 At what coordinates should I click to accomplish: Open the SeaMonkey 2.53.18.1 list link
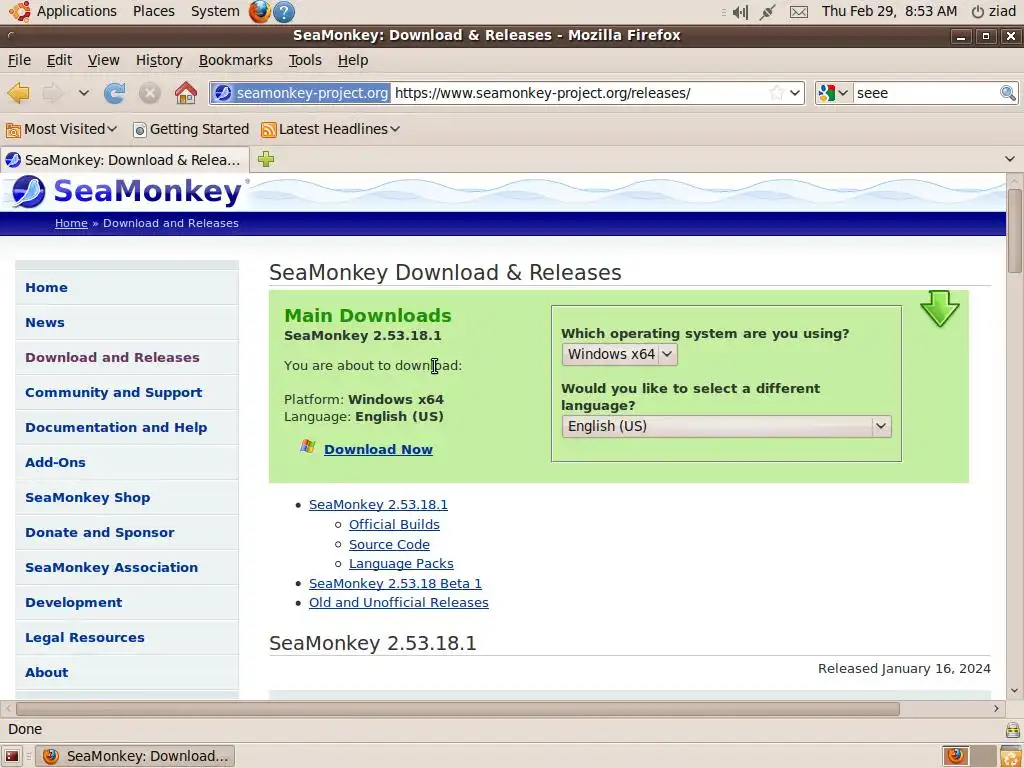(x=378, y=505)
